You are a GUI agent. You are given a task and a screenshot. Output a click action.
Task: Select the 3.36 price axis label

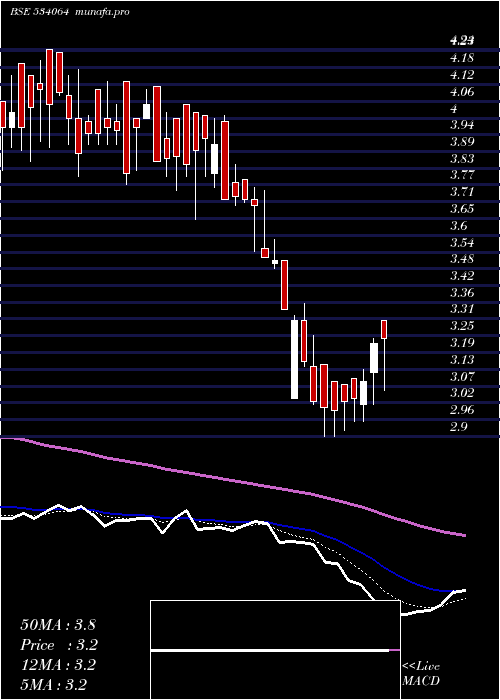pyautogui.click(x=462, y=293)
